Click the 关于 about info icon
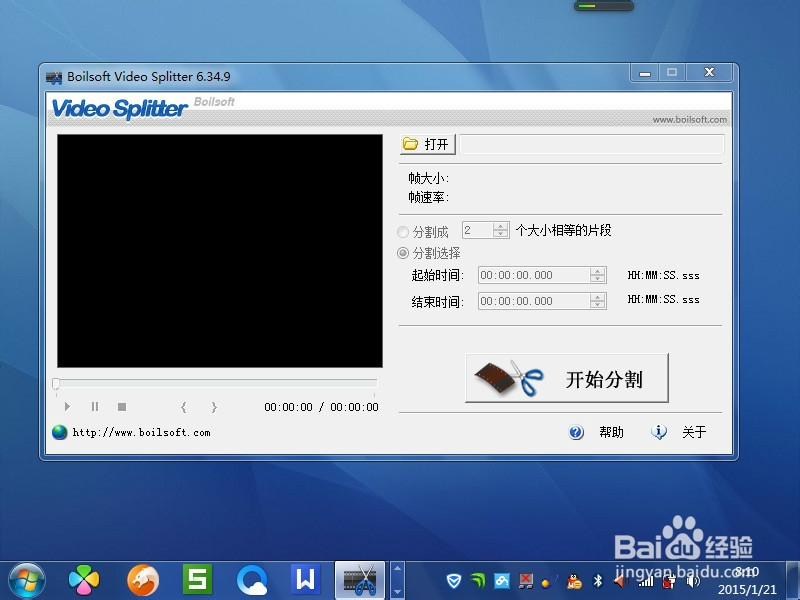 coord(659,433)
